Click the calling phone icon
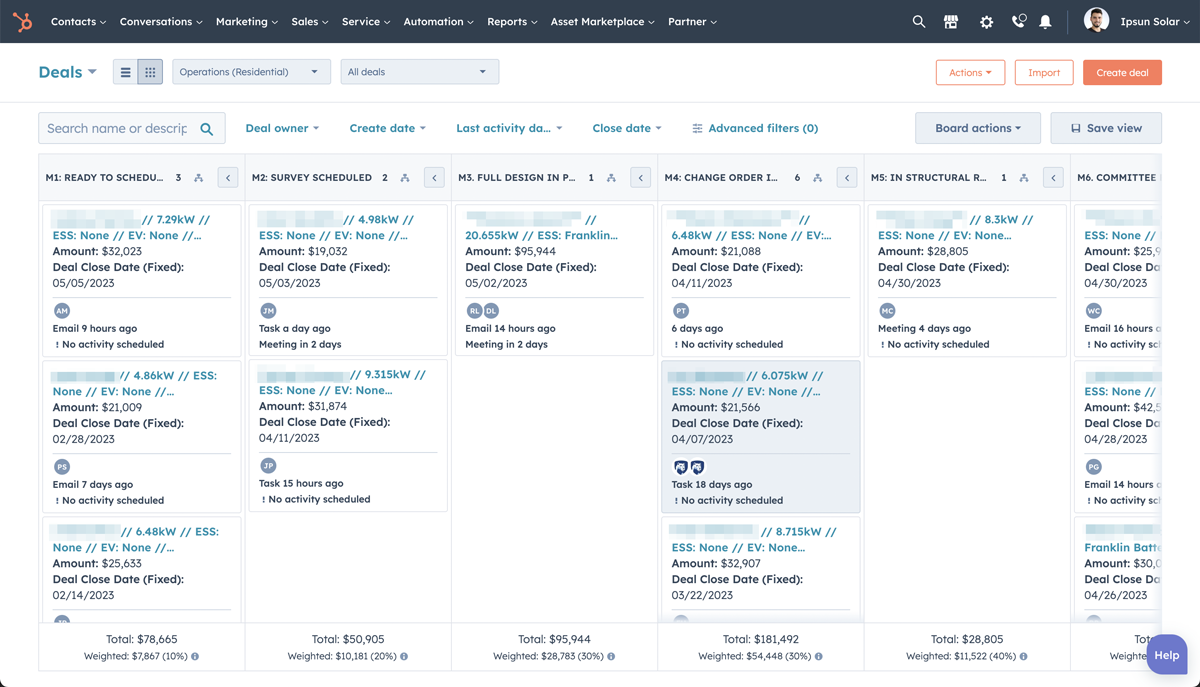Screen dimensions: 1200x687 coord(1018,21)
